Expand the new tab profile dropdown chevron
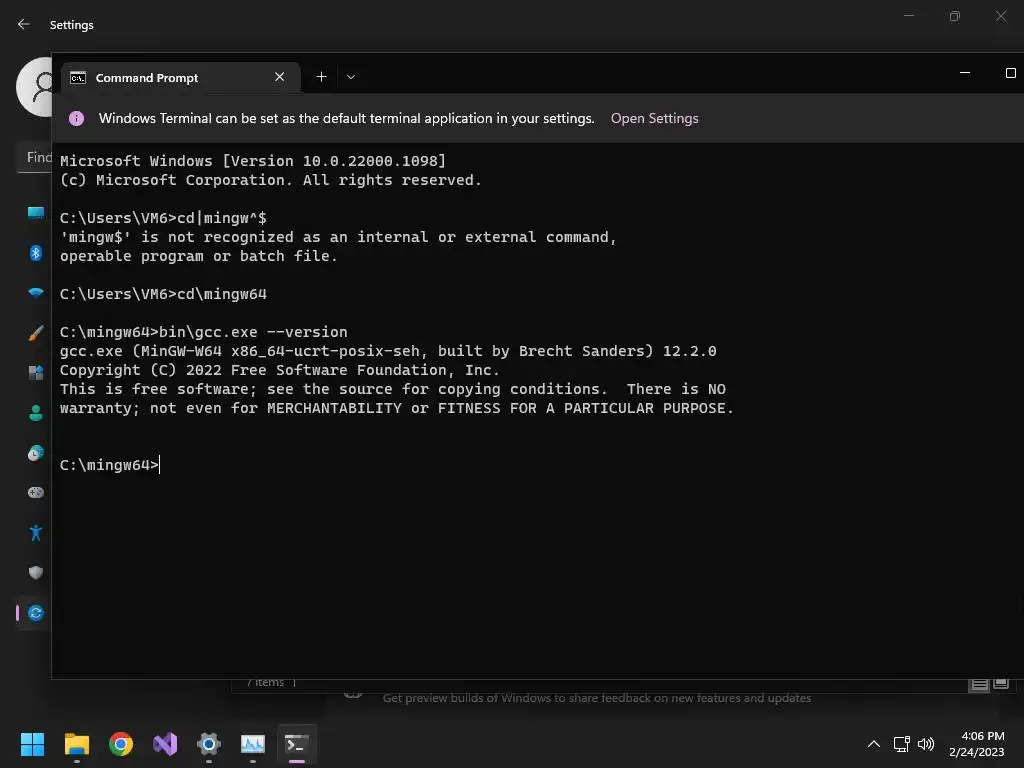The width and height of the screenshot is (1024, 768). 351,77
